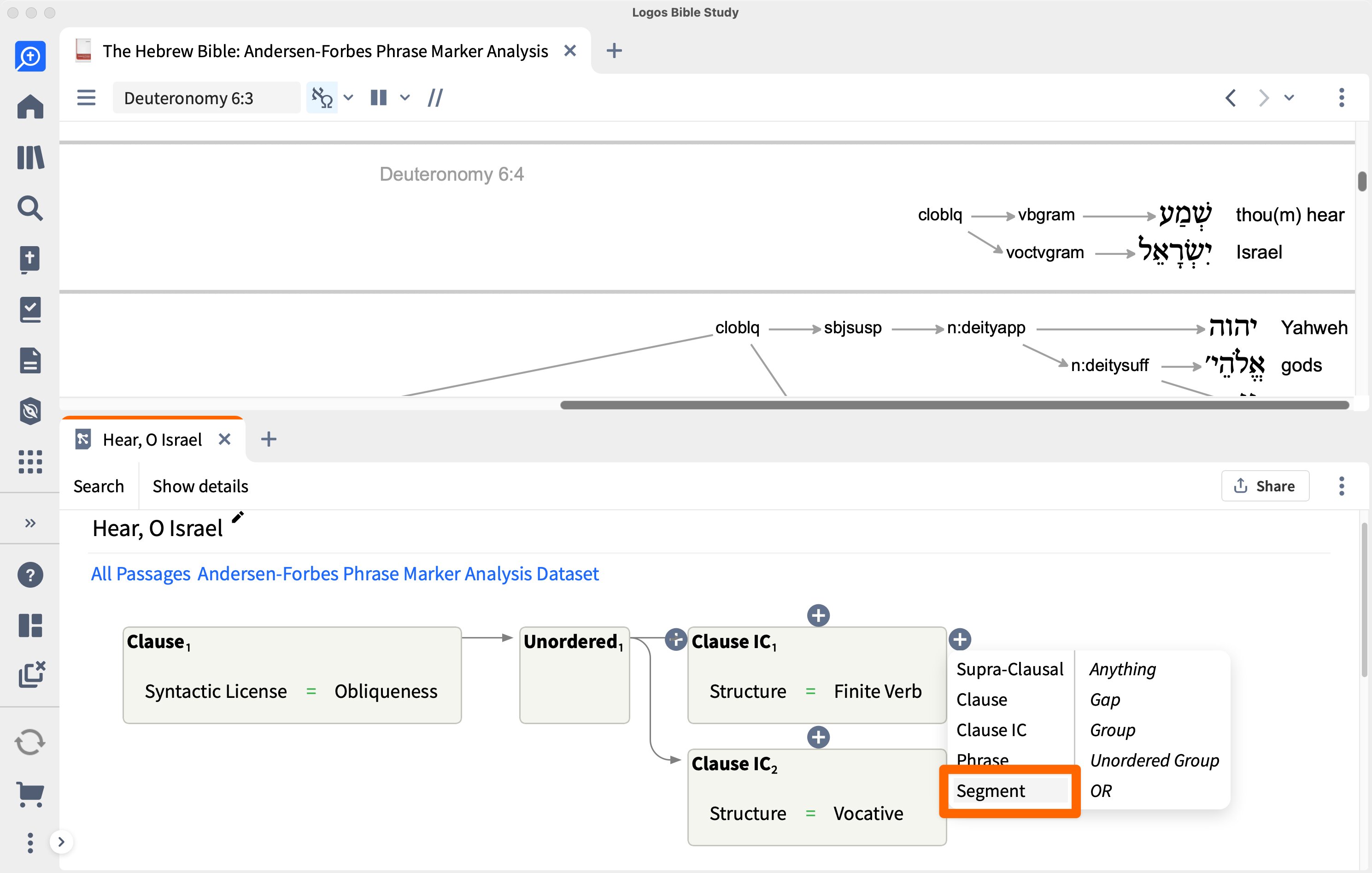Screen dimensions: 1372x873
Task: Click the Obliqueness value in Clause₁
Action: (x=386, y=691)
